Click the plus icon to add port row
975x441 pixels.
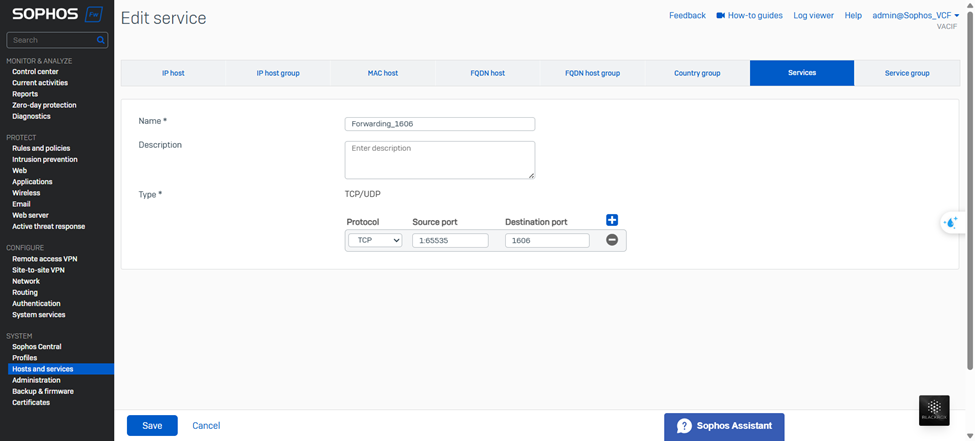pos(612,220)
